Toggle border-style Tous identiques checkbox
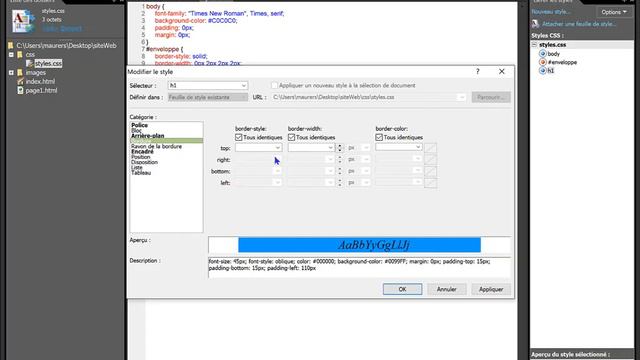The image size is (640, 360). (239, 138)
